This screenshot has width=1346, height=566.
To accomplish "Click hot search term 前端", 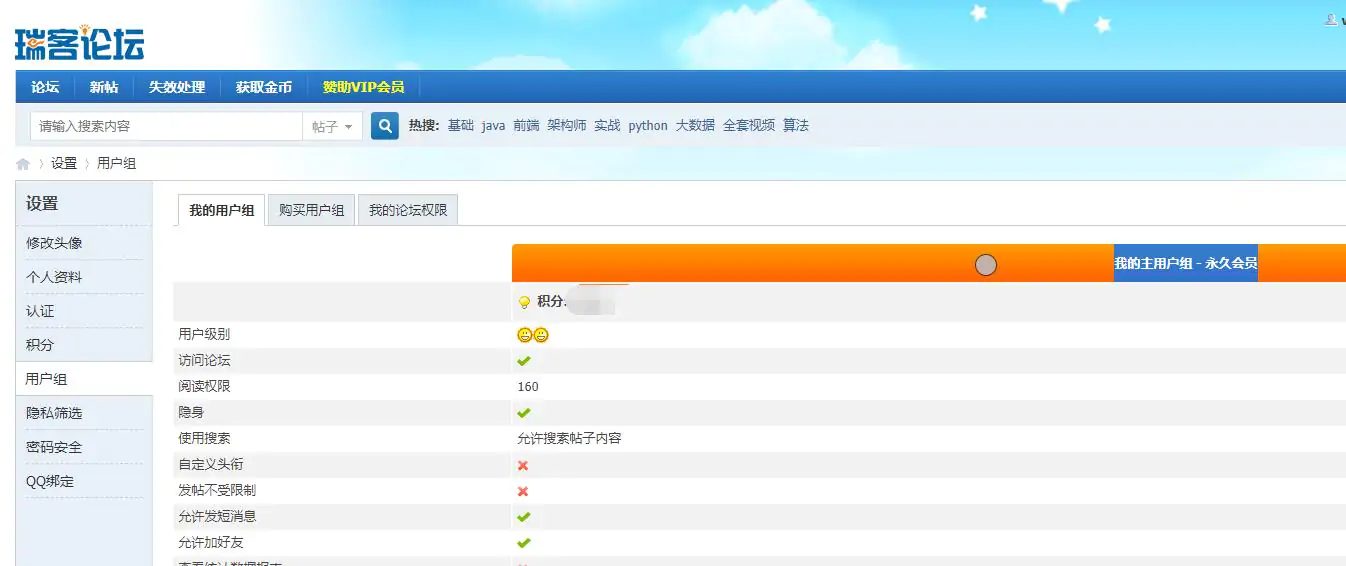I will coord(526,125).
